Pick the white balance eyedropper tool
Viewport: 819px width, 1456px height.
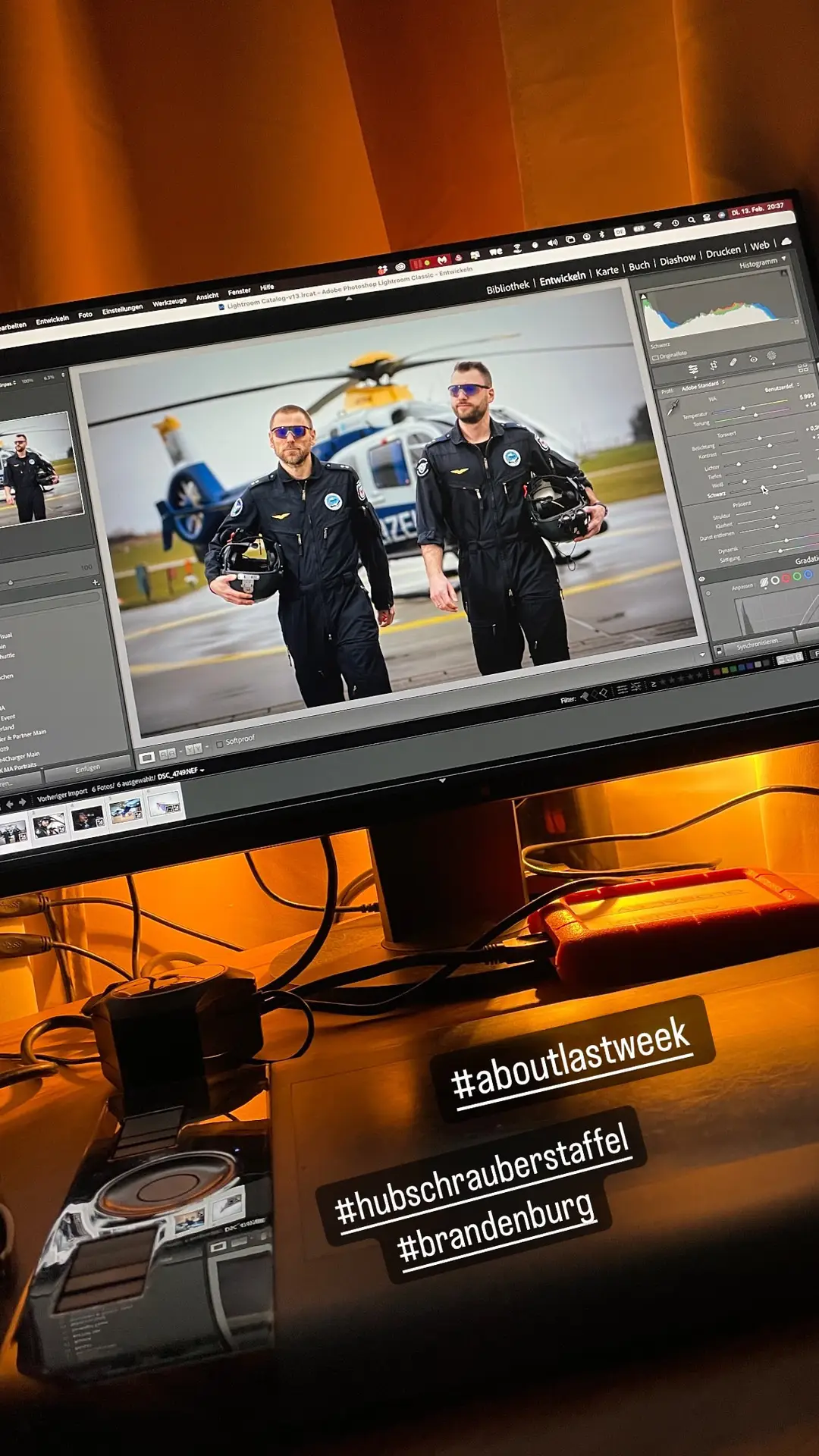(x=673, y=407)
